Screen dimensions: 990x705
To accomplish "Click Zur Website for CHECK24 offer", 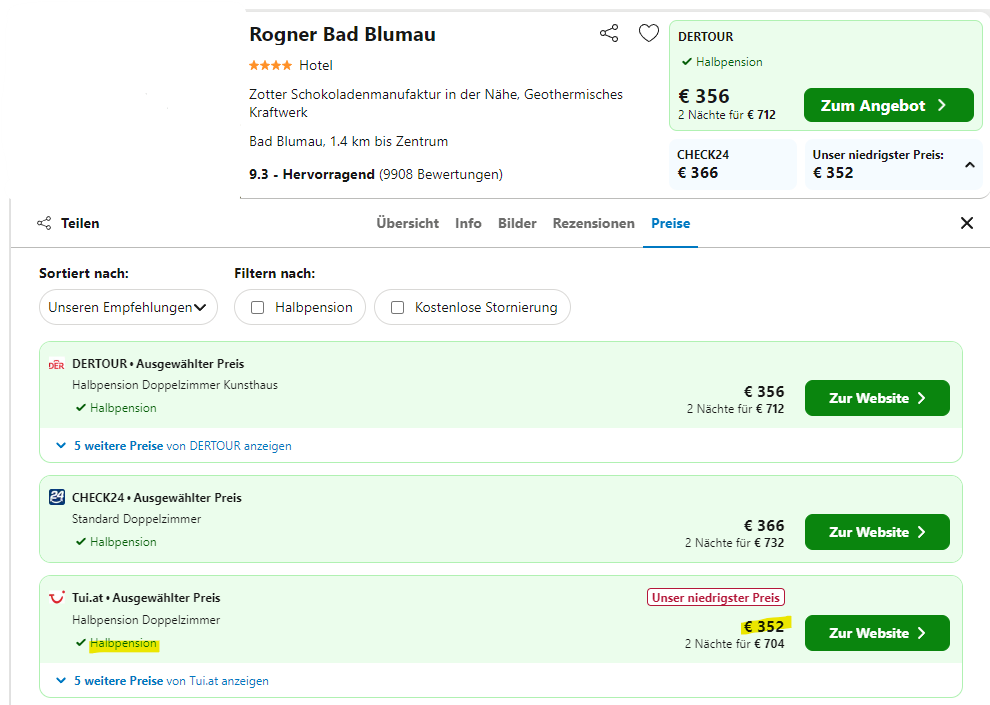I will tap(877, 532).
